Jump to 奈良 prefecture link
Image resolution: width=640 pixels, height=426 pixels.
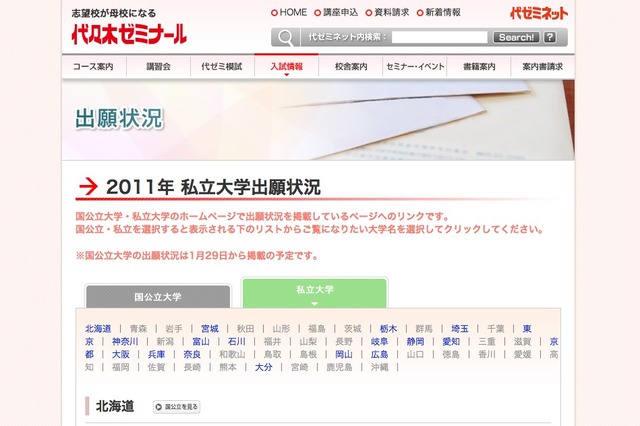pos(192,355)
